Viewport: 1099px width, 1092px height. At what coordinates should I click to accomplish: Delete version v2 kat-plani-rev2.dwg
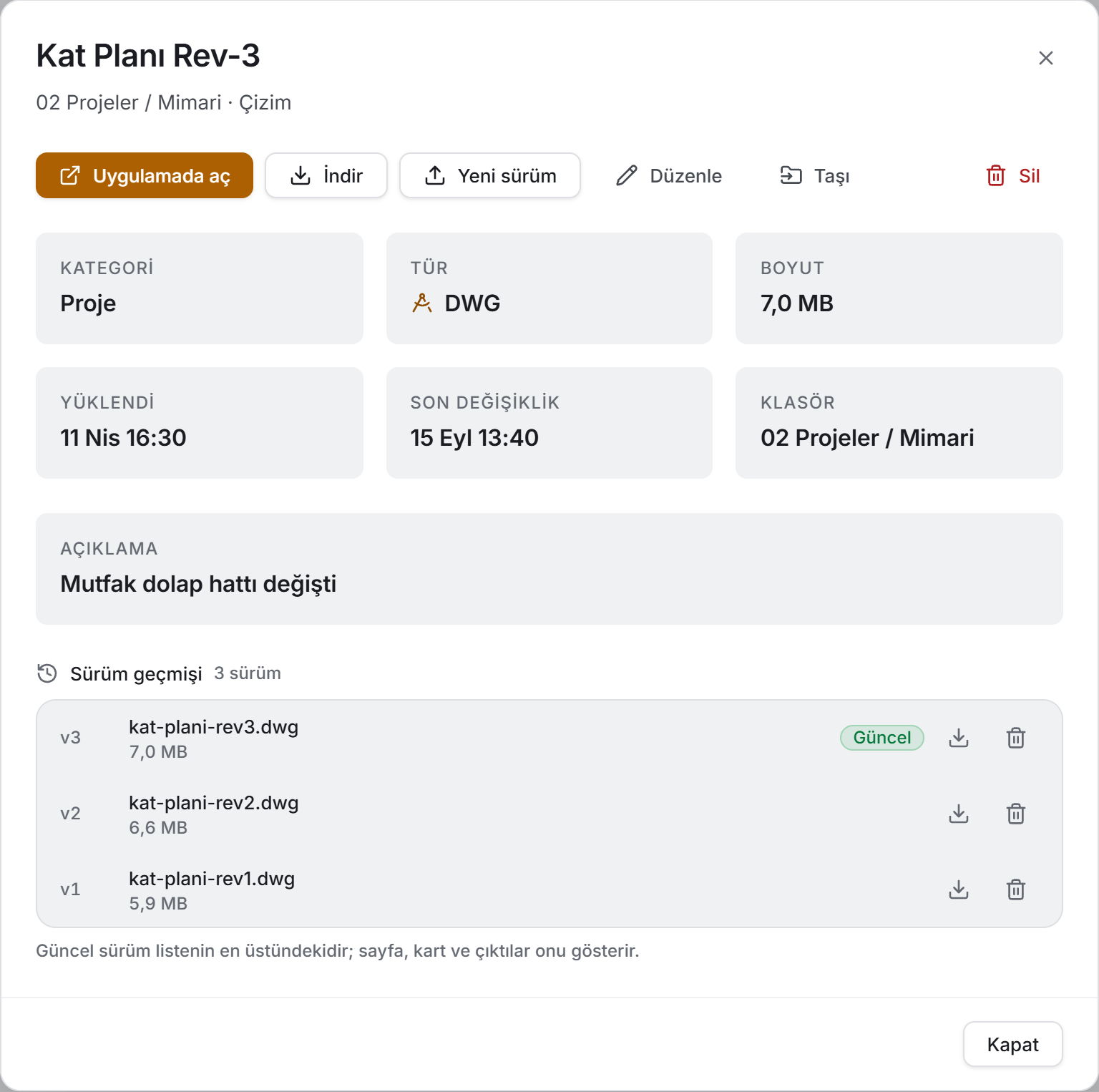pyautogui.click(x=1016, y=814)
